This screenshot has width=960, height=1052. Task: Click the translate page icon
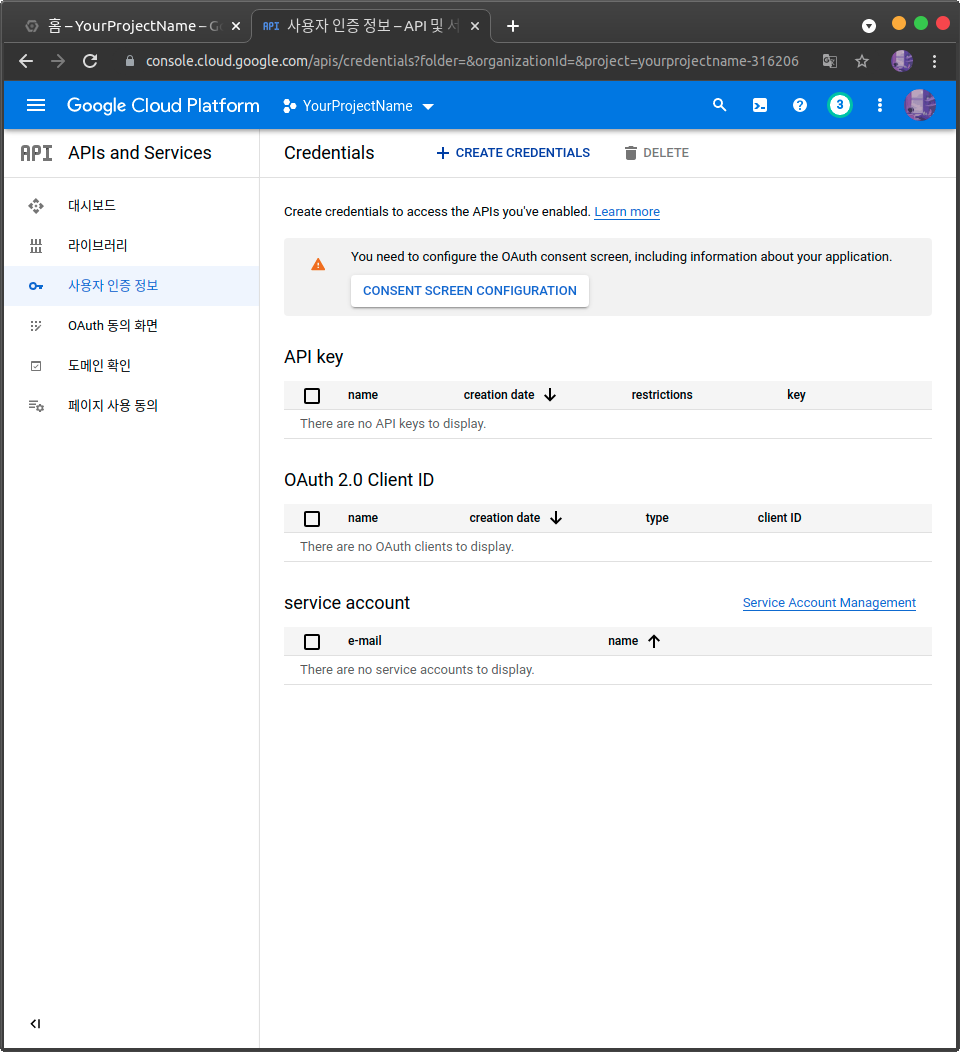click(830, 61)
